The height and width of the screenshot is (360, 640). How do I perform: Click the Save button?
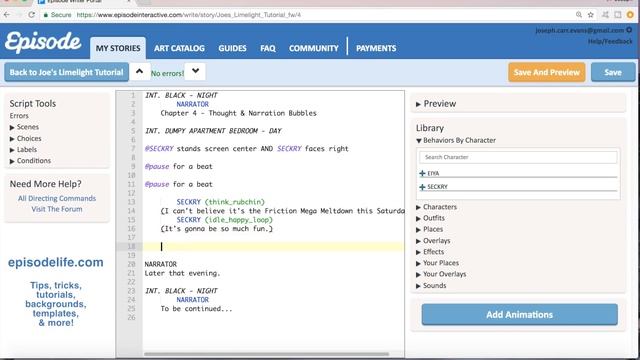coord(613,72)
